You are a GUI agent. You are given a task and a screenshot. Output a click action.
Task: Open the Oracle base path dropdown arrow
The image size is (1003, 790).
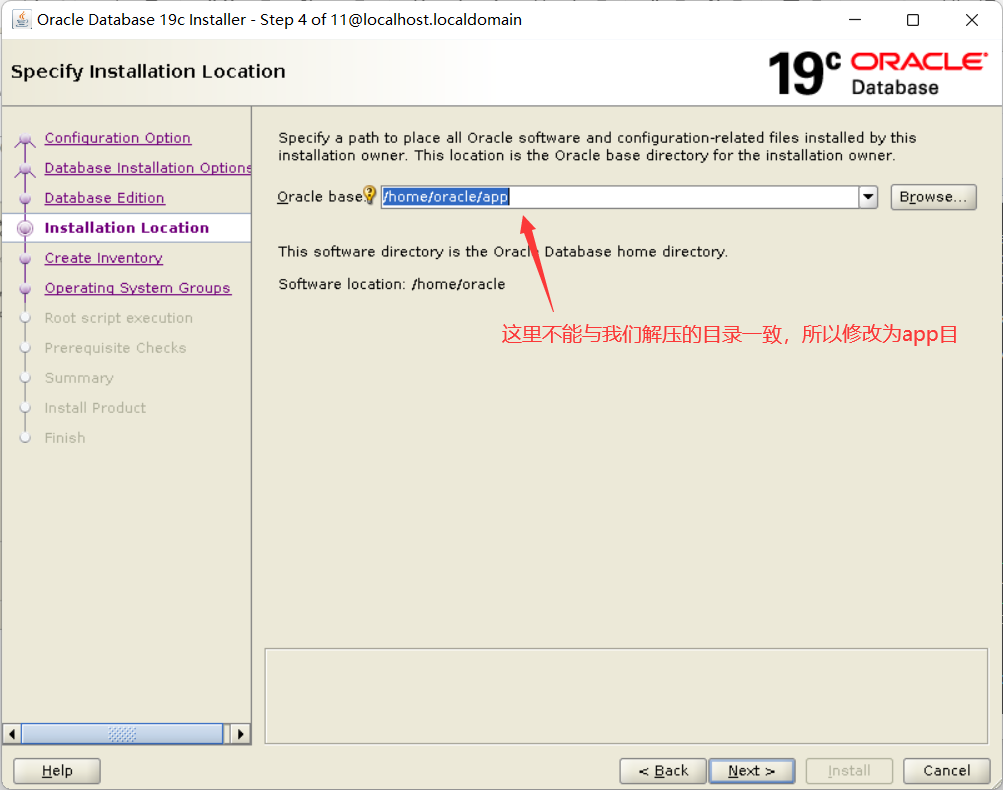[868, 197]
